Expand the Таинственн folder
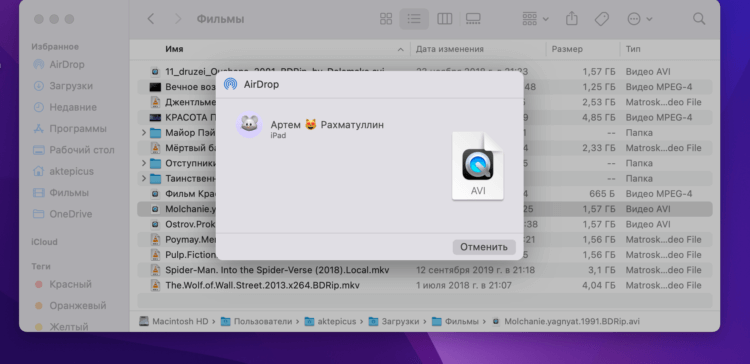Screen dimensions: 750x364 pyautogui.click(x=144, y=178)
